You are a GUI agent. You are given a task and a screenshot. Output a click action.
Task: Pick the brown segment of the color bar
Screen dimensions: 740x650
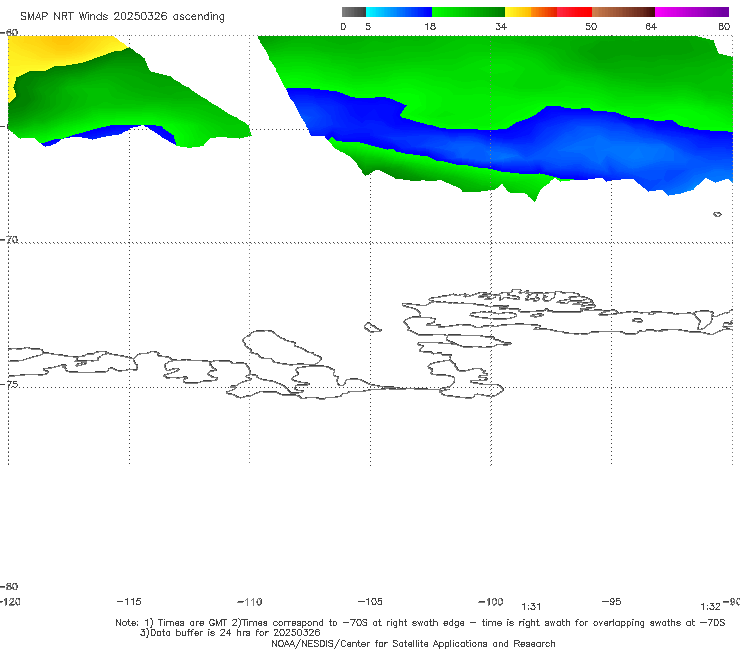click(623, 12)
